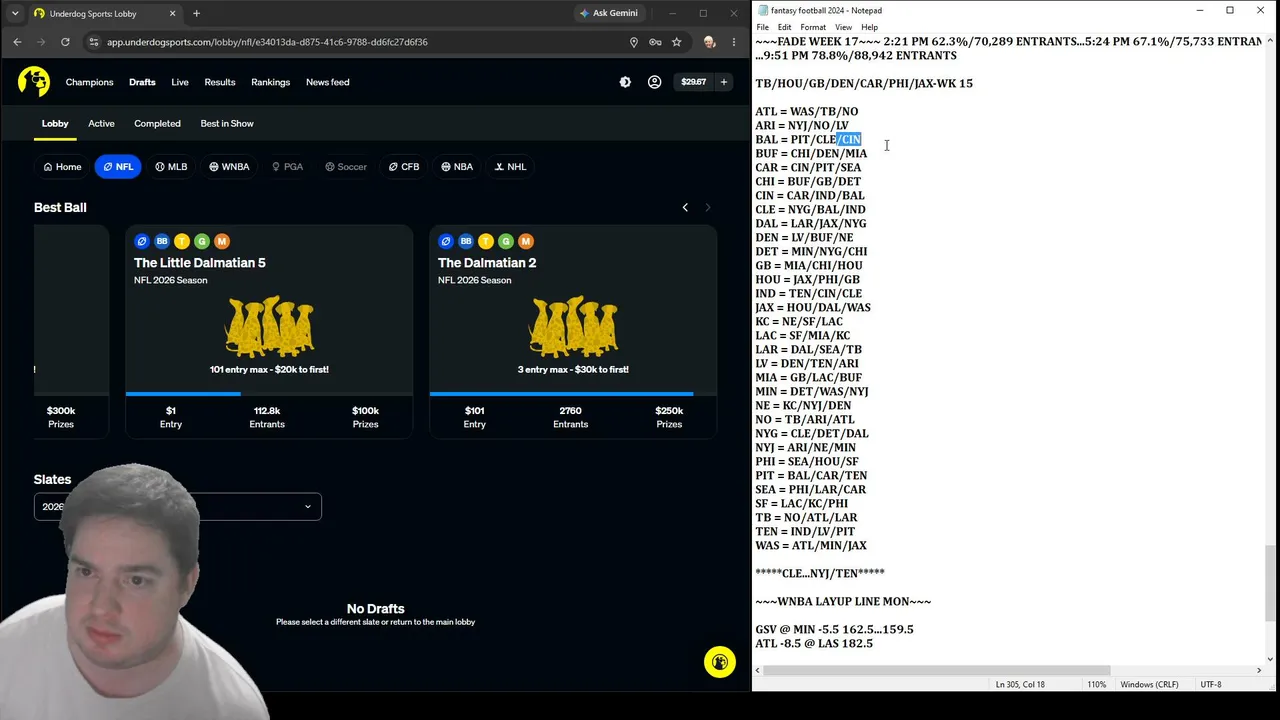The height and width of the screenshot is (720, 1280).
Task: Close the Underdog Sports: Lobby tab
Action: point(172,13)
